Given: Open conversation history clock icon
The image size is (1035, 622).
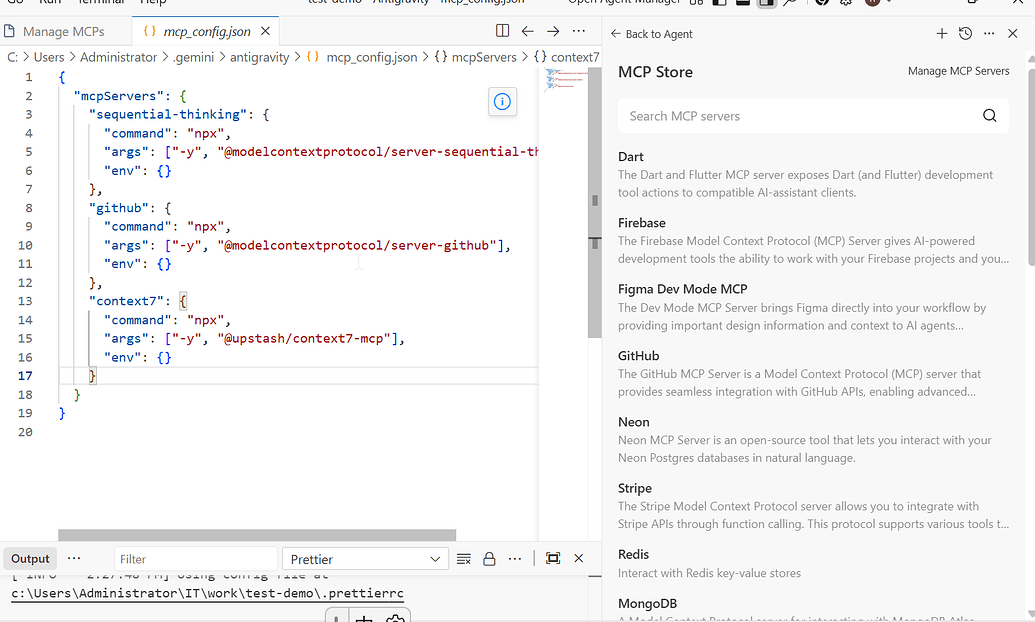Looking at the screenshot, I should click(965, 34).
